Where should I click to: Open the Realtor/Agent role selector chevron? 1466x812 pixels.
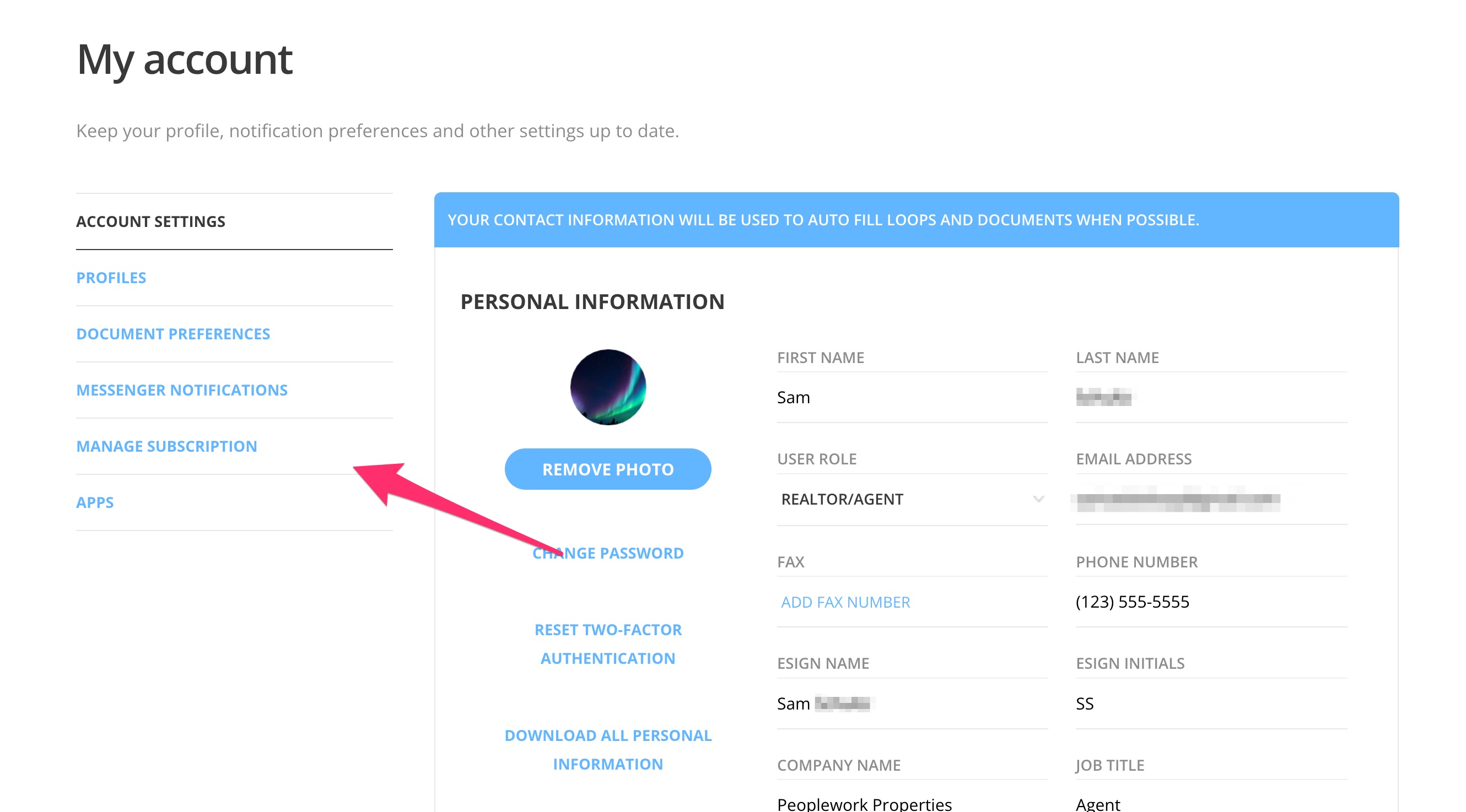tap(1039, 499)
